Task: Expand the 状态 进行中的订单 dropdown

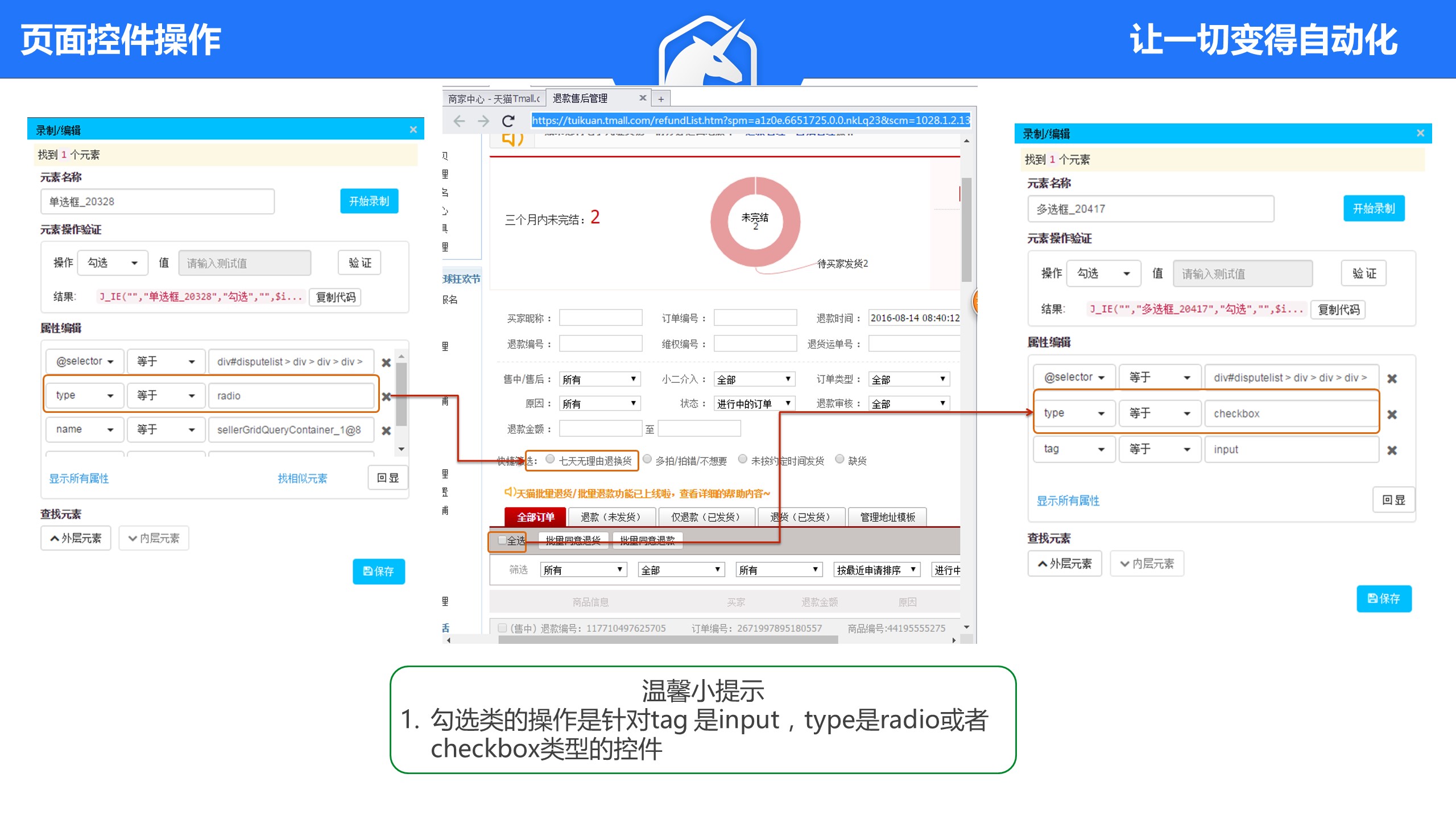Action: coord(754,403)
